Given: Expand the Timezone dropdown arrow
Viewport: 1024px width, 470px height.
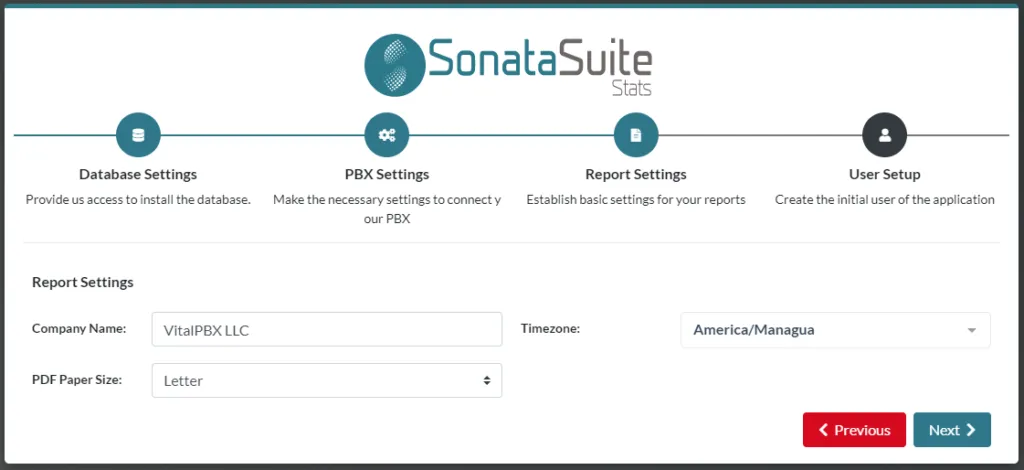Looking at the screenshot, I should coord(972,330).
